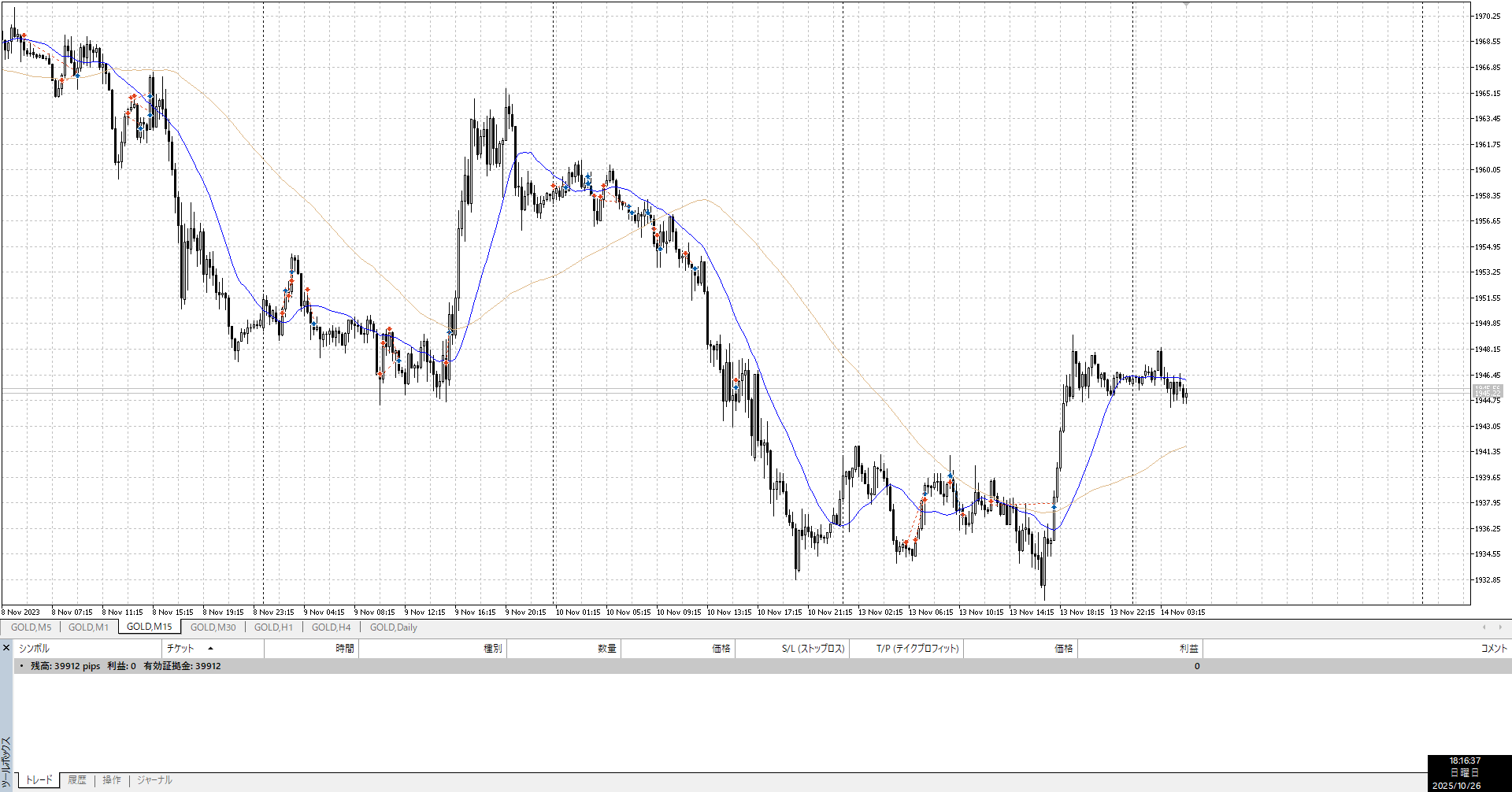The height and width of the screenshot is (792, 1512).
Task: Click the chart shift triangle marker at top
Action: point(1186,5)
